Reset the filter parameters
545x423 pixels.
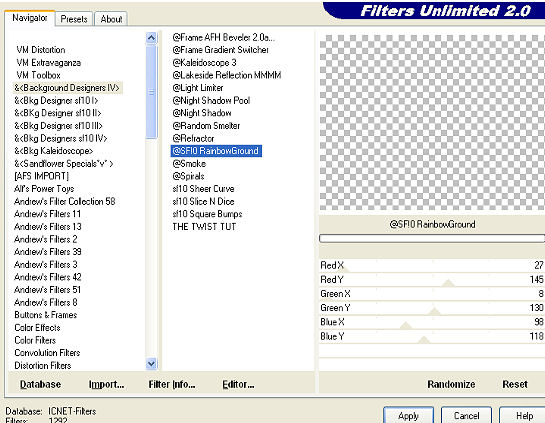click(515, 384)
